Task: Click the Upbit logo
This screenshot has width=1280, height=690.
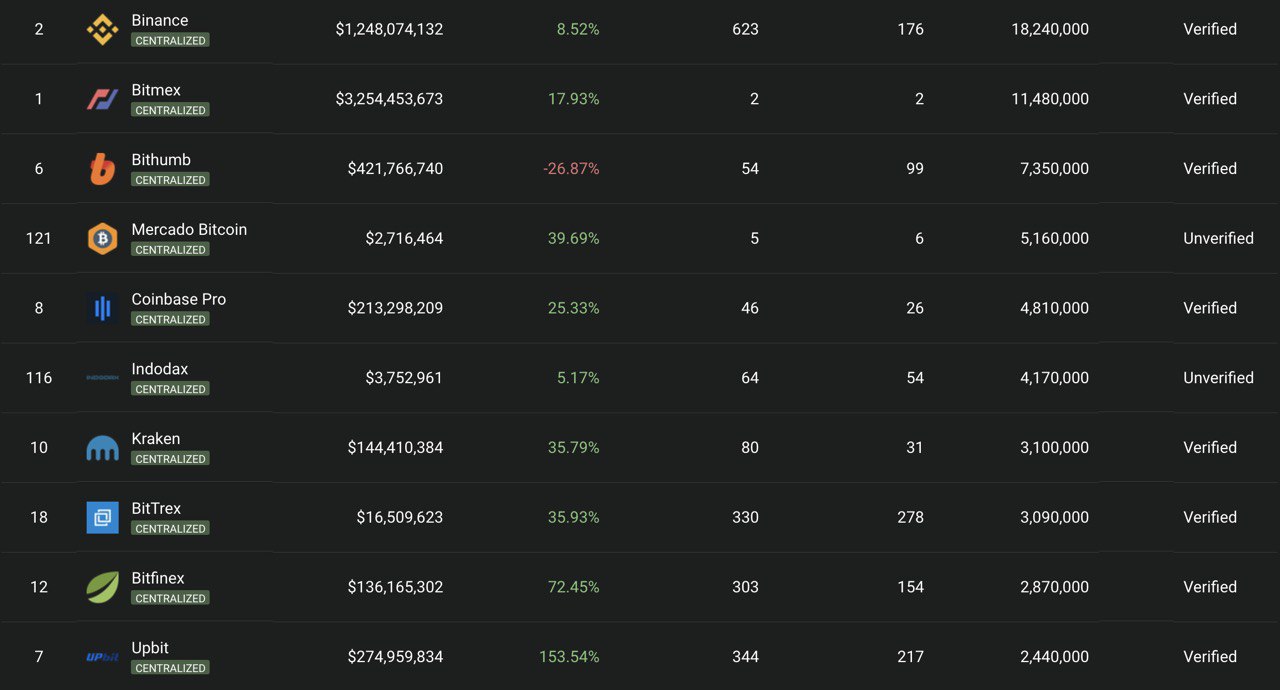Action: (x=102, y=657)
